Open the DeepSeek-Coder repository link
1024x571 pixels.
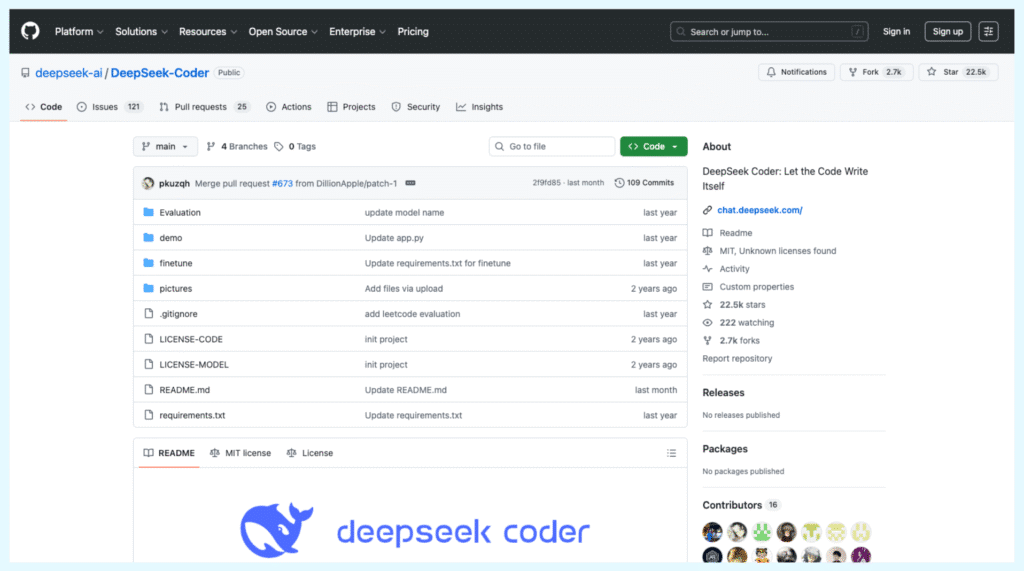pyautogui.click(x=159, y=73)
